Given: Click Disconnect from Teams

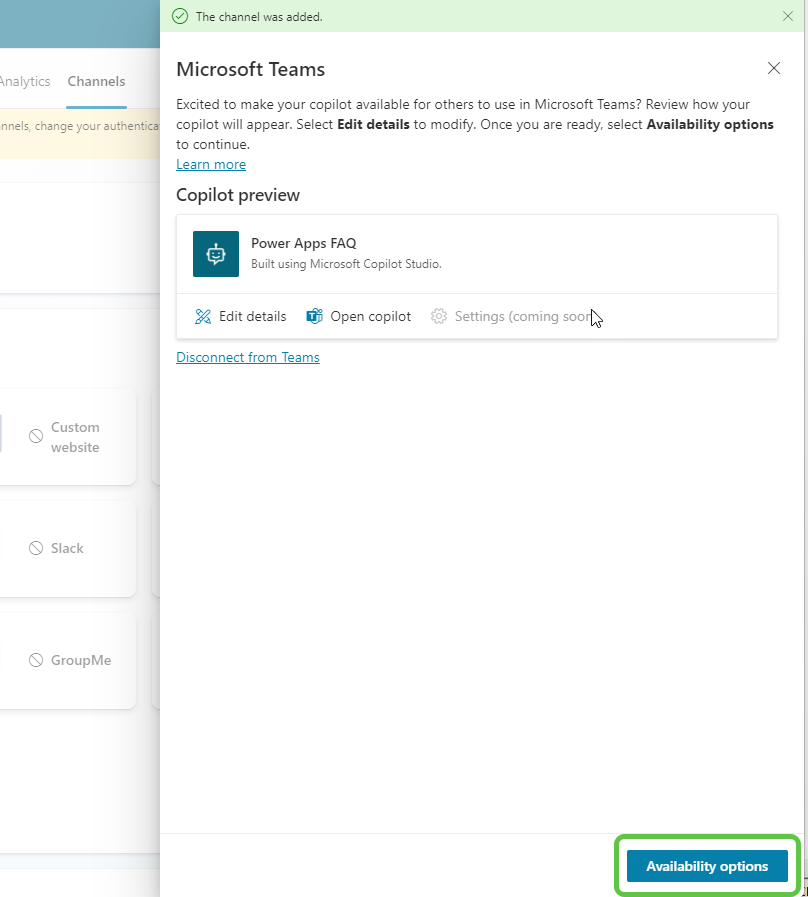Looking at the screenshot, I should [248, 357].
